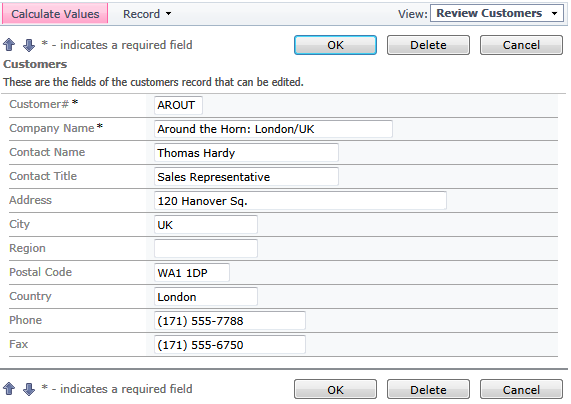This screenshot has width=571, height=404.
Task: Focus the Postal Code field
Action: pos(192,273)
